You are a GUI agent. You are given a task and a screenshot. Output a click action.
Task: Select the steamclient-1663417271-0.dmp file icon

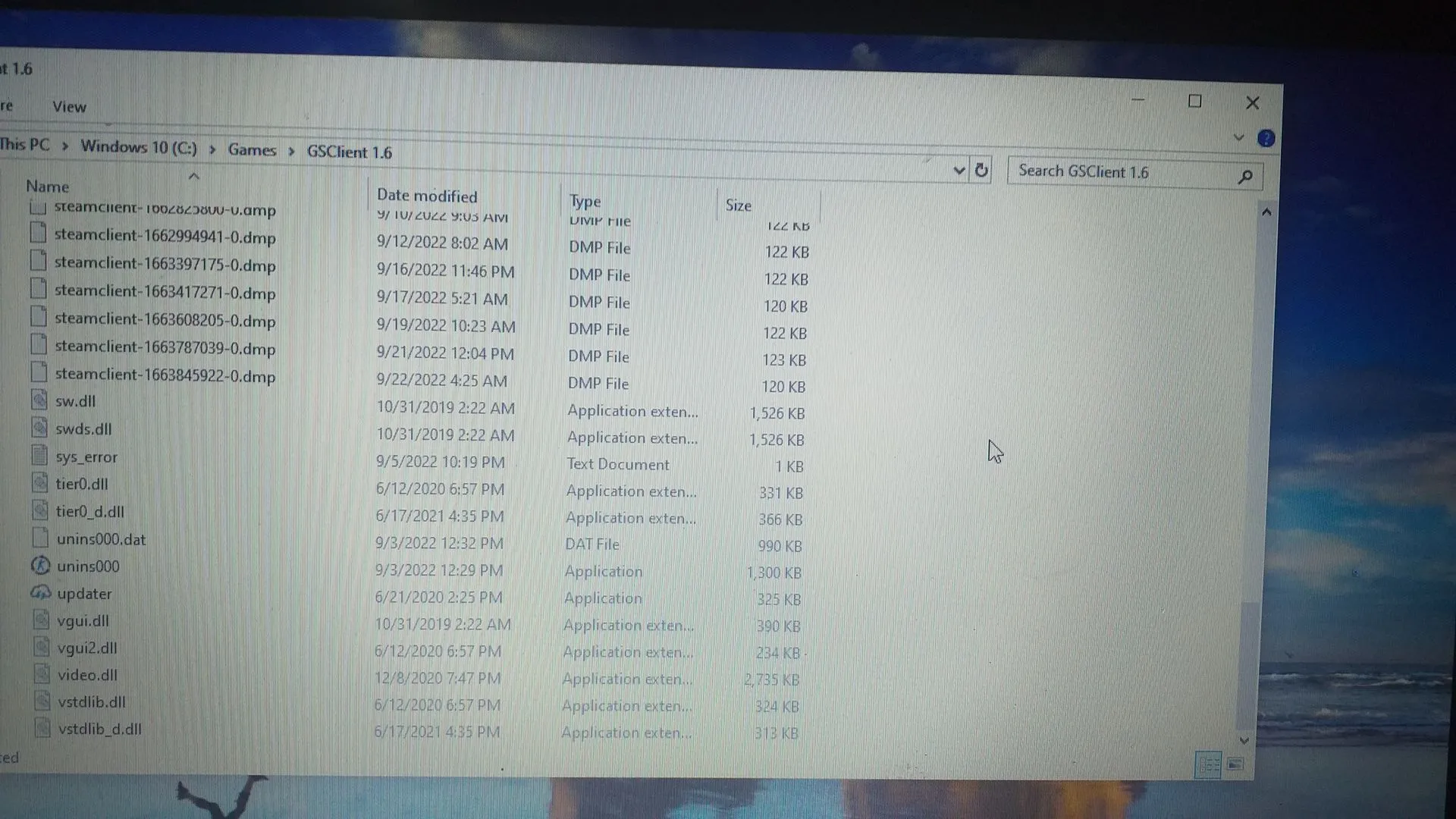pos(39,289)
